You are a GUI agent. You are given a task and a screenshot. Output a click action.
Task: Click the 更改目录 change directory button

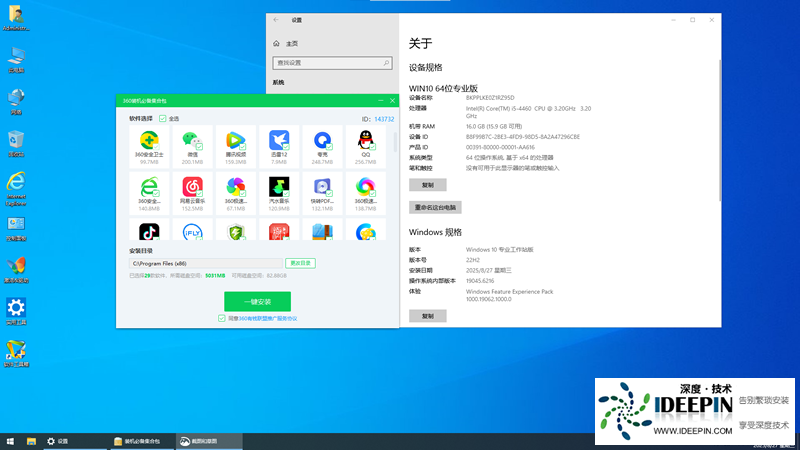[300, 263]
